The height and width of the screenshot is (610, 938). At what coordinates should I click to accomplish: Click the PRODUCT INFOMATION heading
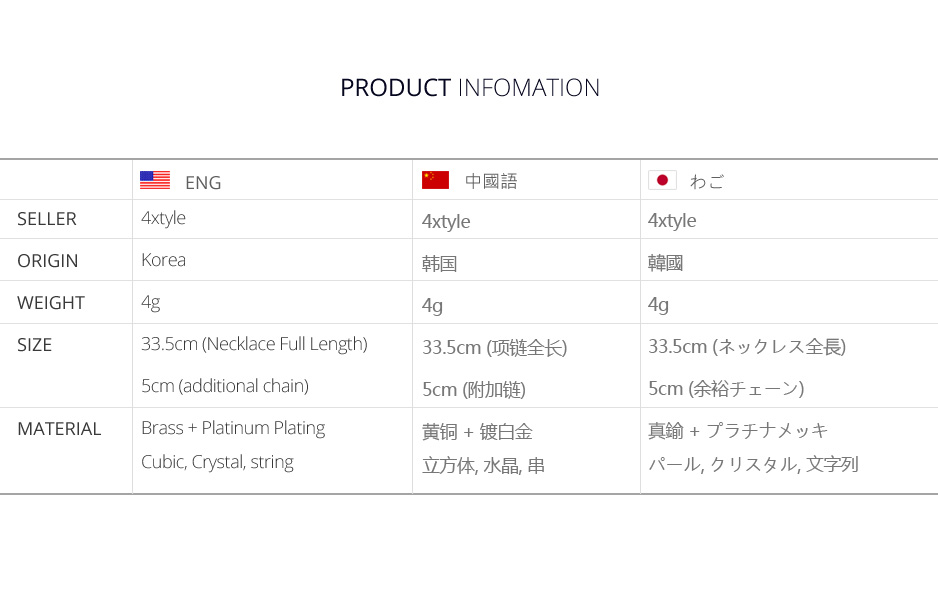pos(469,88)
